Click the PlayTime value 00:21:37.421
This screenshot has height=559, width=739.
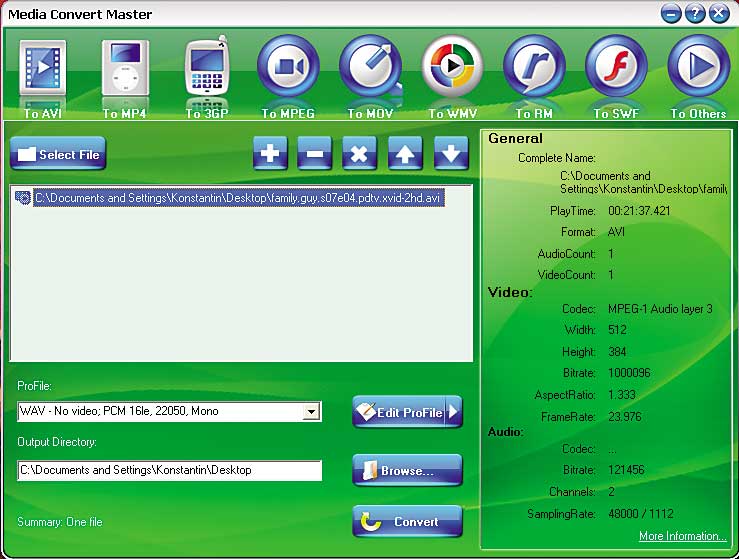pos(639,211)
